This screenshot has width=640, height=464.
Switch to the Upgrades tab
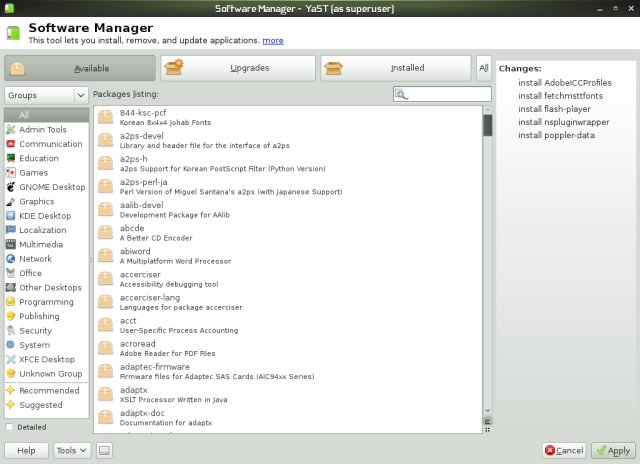[238, 68]
